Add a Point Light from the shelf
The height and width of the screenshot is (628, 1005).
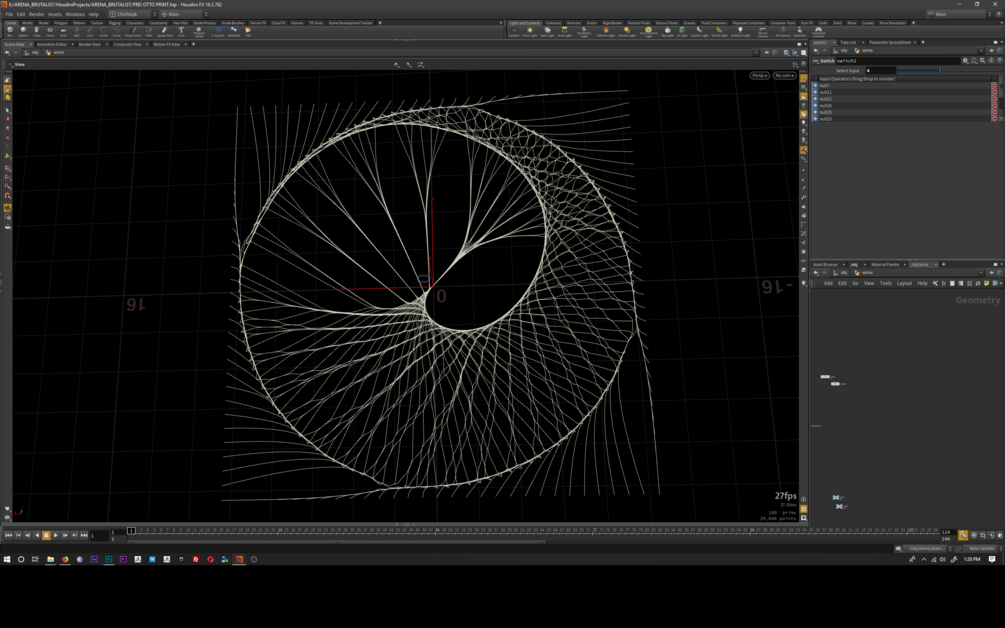[531, 31]
